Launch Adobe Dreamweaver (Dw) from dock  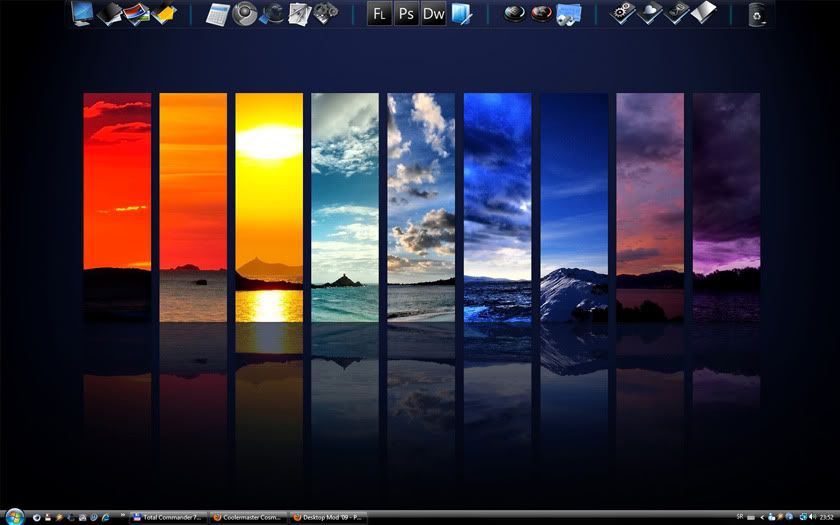433,14
